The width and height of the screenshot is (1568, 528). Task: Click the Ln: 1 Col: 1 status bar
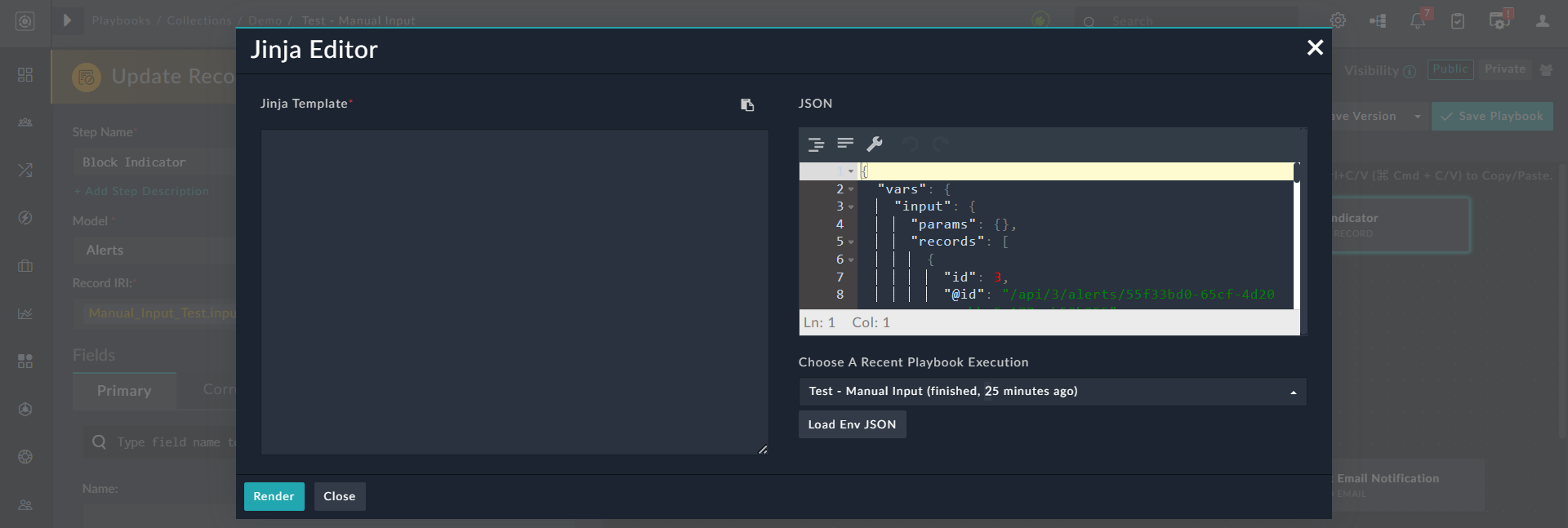(x=1049, y=323)
